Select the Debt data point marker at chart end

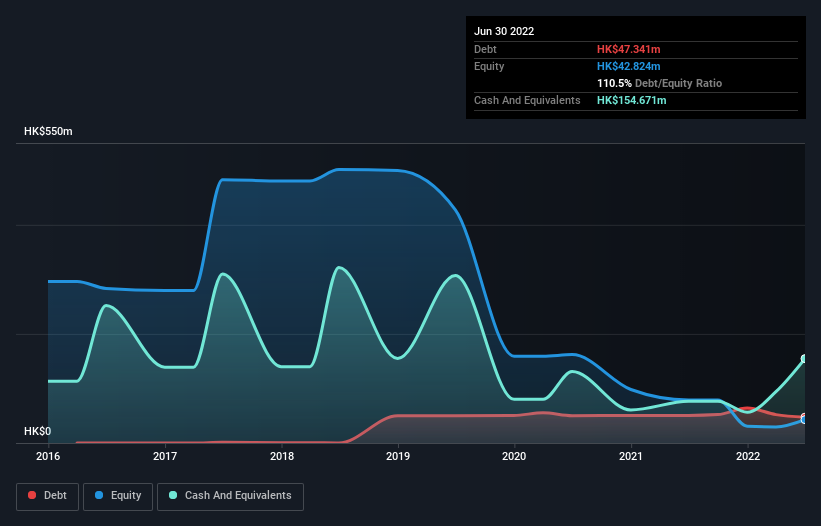click(804, 417)
